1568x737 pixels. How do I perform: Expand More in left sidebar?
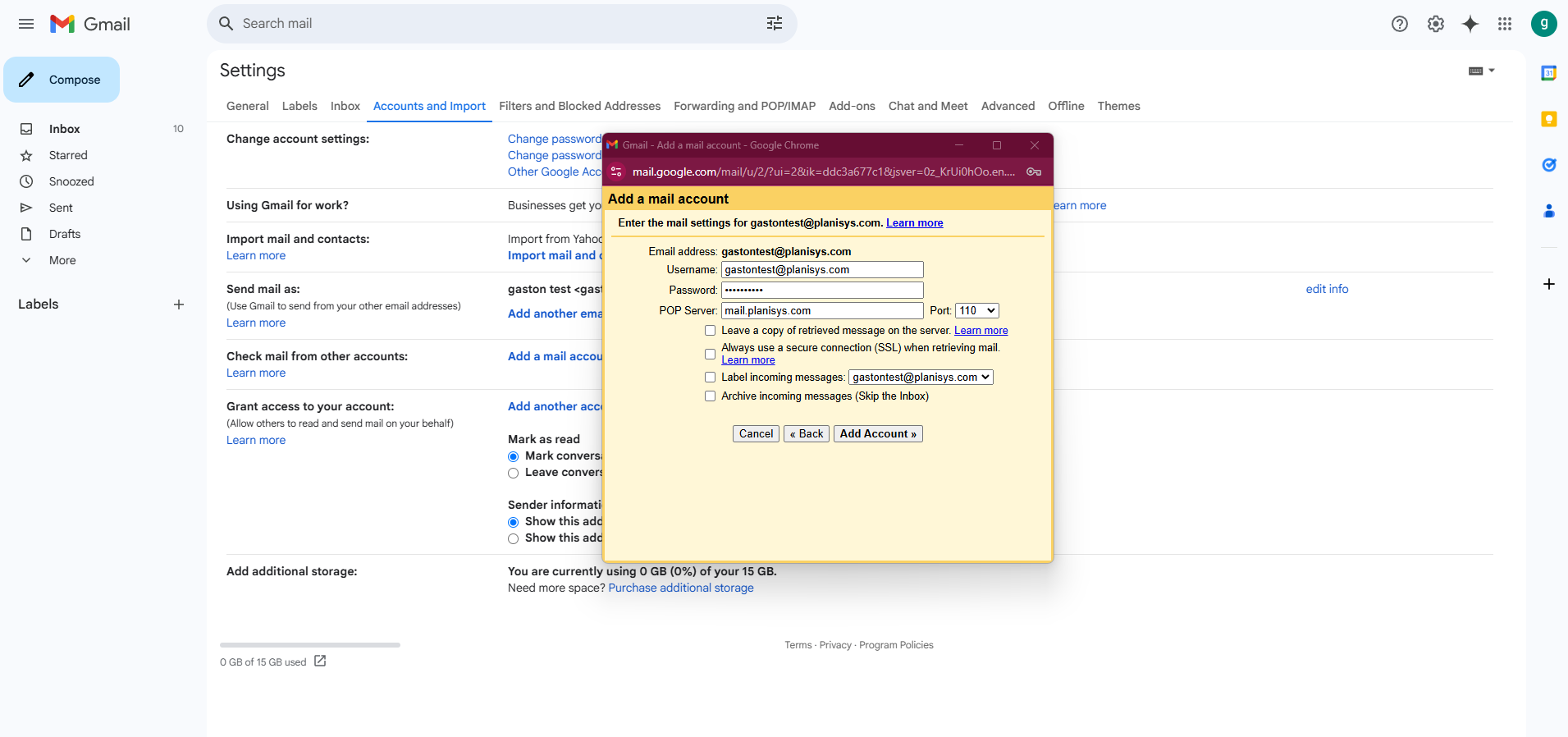click(62, 260)
